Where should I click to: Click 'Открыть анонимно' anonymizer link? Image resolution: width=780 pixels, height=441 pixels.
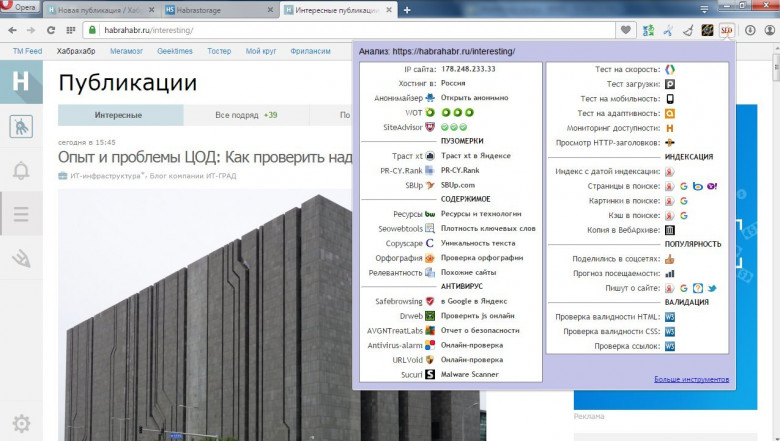474,98
